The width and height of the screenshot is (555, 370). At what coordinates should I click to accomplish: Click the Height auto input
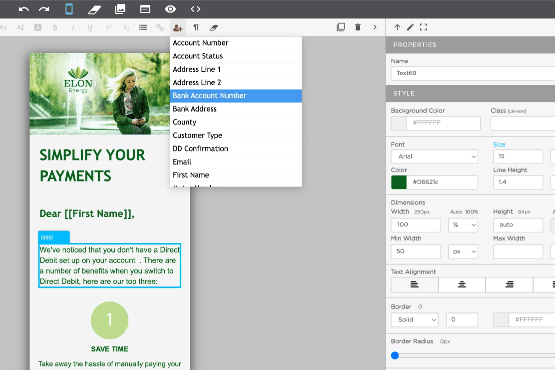pyautogui.click(x=518, y=225)
